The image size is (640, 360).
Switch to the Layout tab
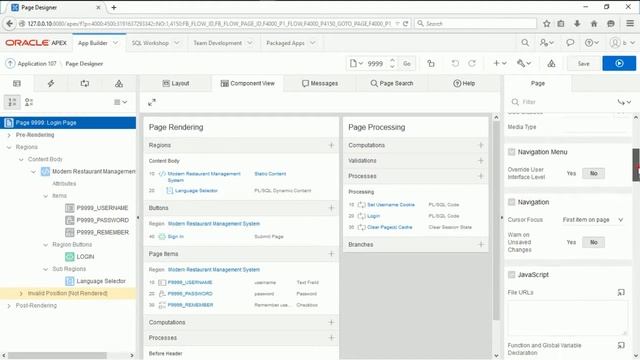point(176,83)
